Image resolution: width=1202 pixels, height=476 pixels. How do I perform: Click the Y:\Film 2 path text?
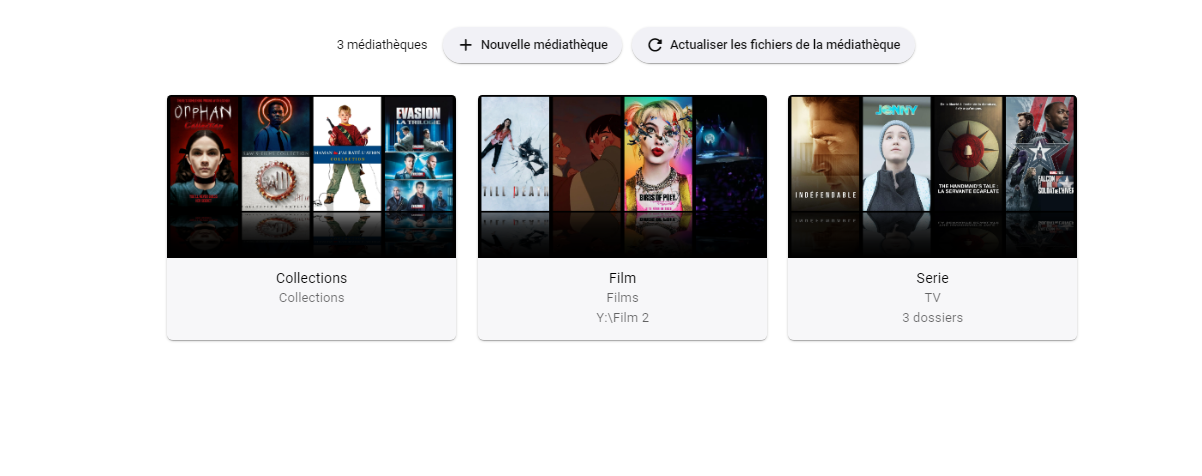(x=622, y=318)
